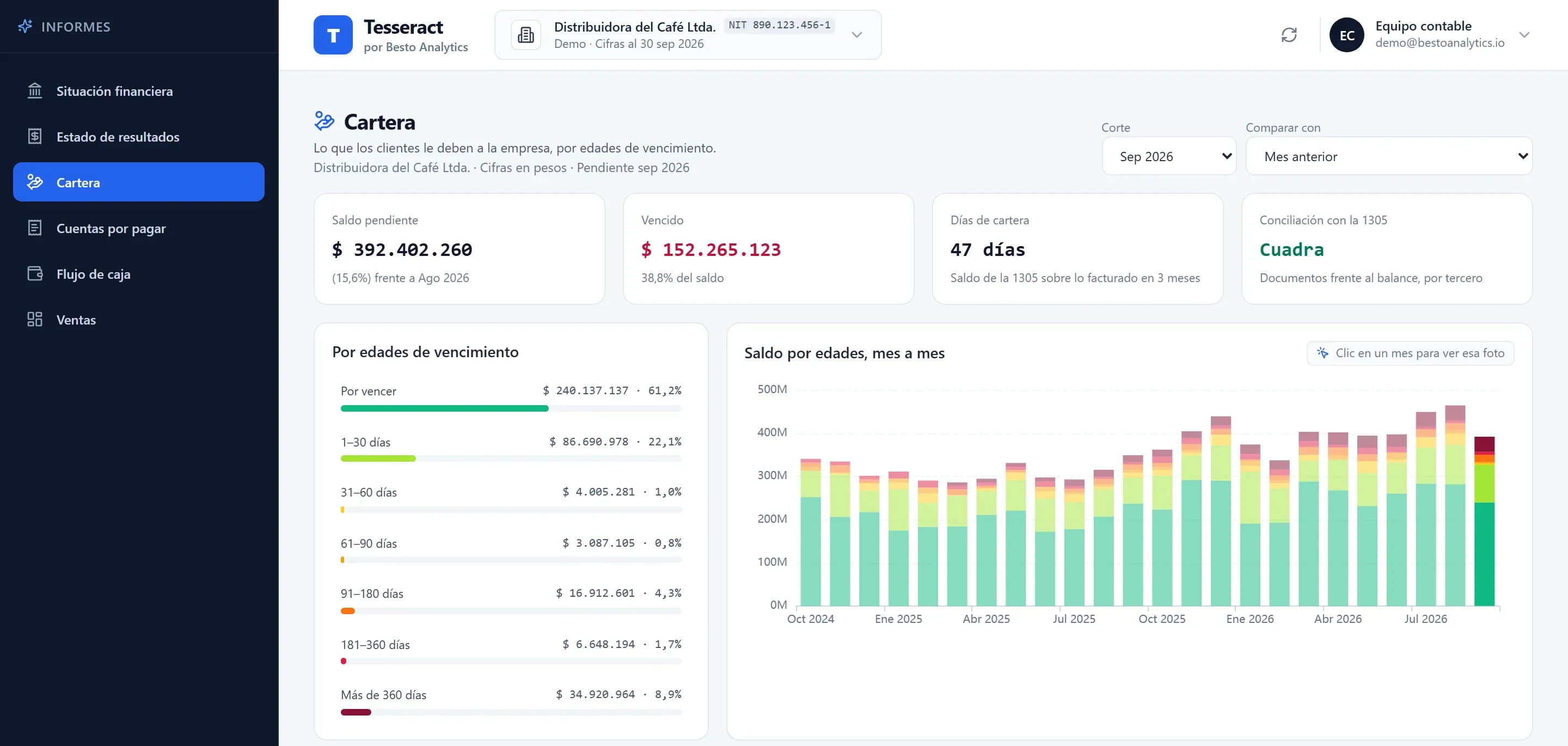Open the Corte Sep 2026 dropdown
1568x746 pixels.
[x=1169, y=156]
